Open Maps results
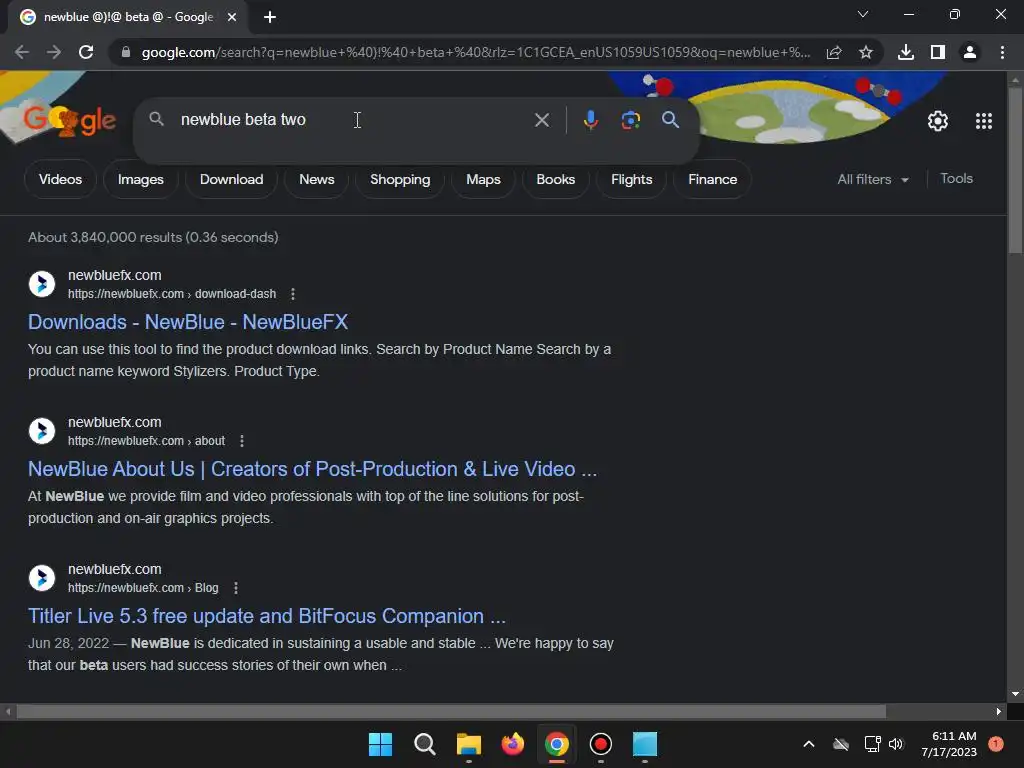The height and width of the screenshot is (768, 1024). coord(483,180)
